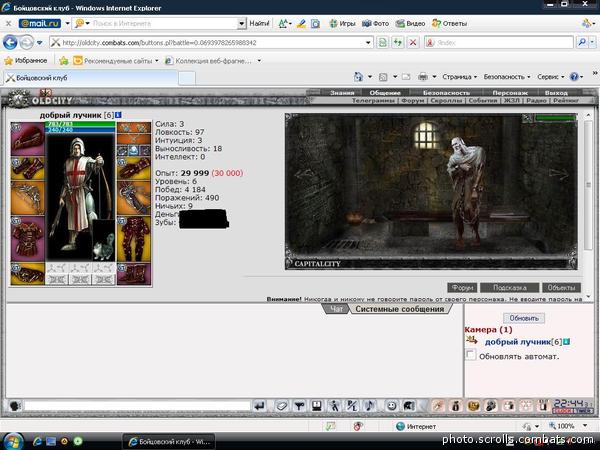Open info icon next to добрый лучник title

[x=118, y=115]
